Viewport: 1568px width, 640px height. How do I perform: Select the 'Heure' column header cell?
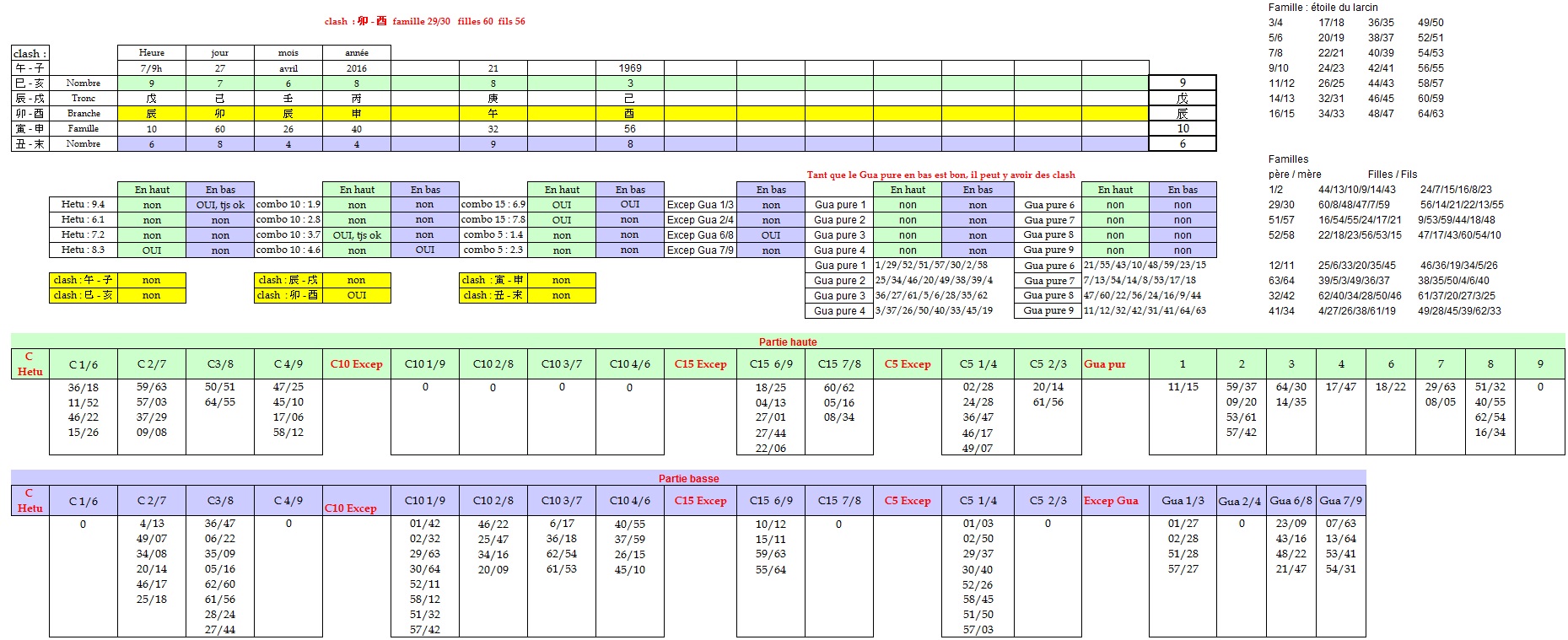coord(152,52)
